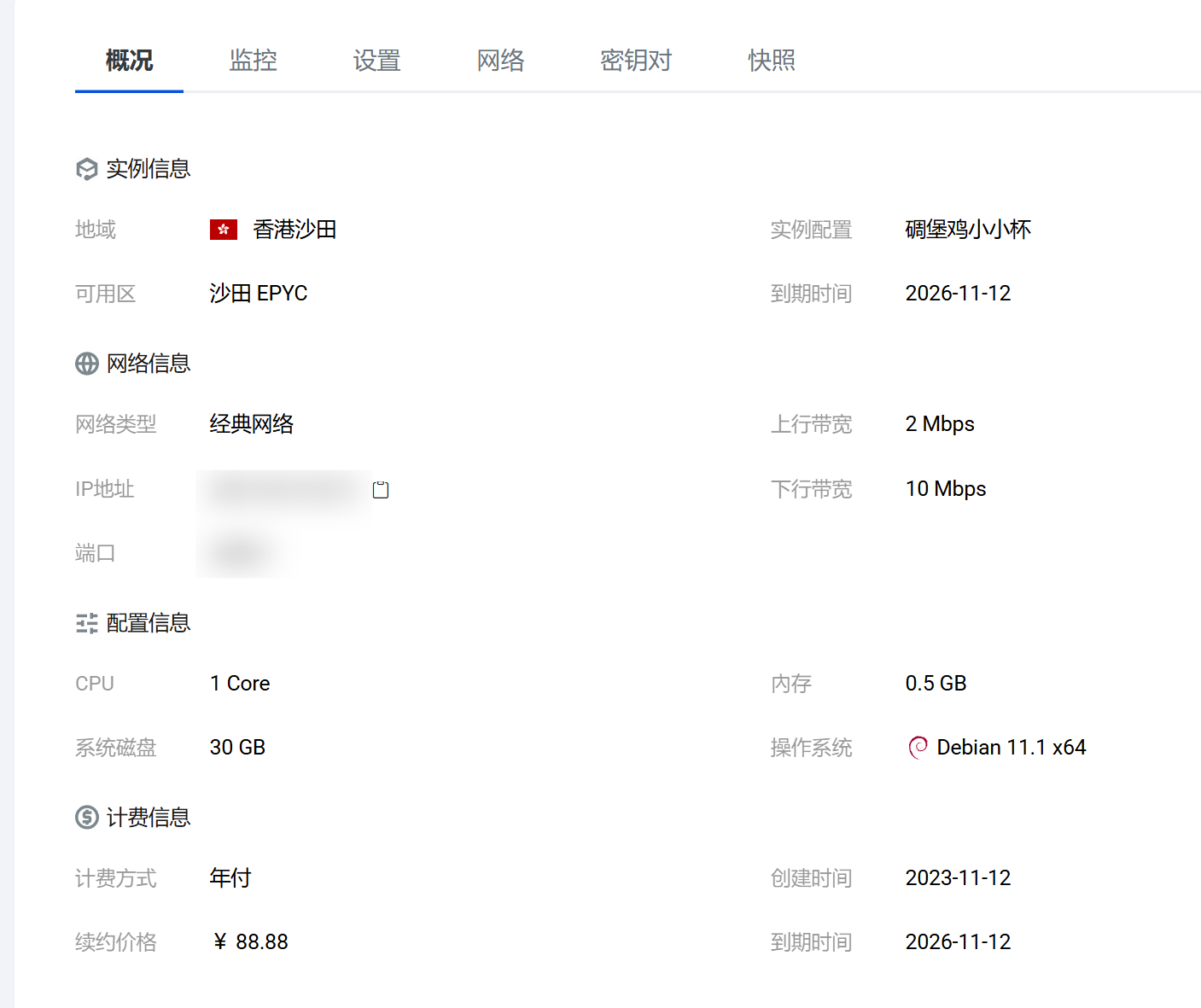Click the 2026-11-12 date in 计费信息 section
The image size is (1201, 1008).
coord(958,942)
